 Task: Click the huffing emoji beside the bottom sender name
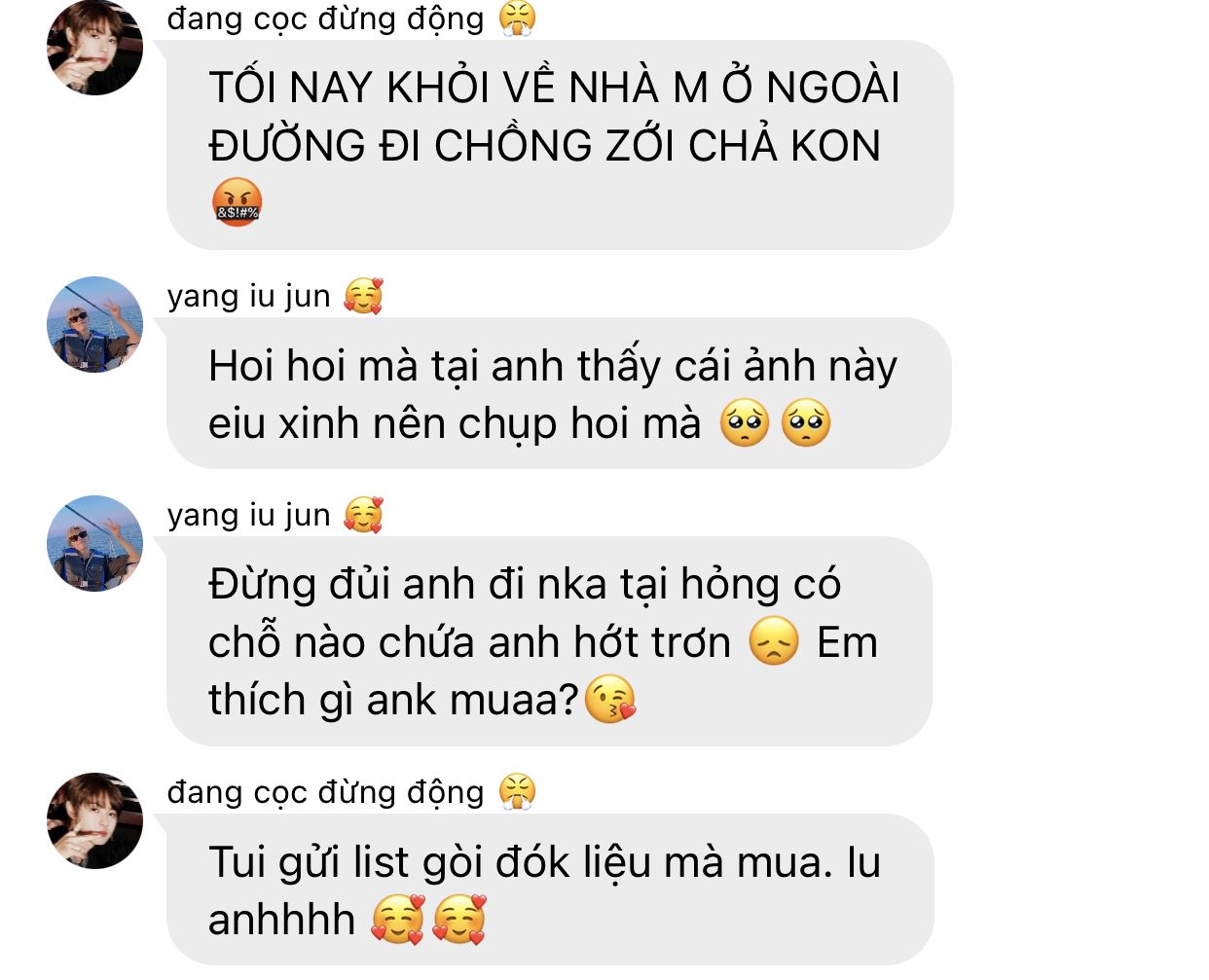tap(517, 792)
